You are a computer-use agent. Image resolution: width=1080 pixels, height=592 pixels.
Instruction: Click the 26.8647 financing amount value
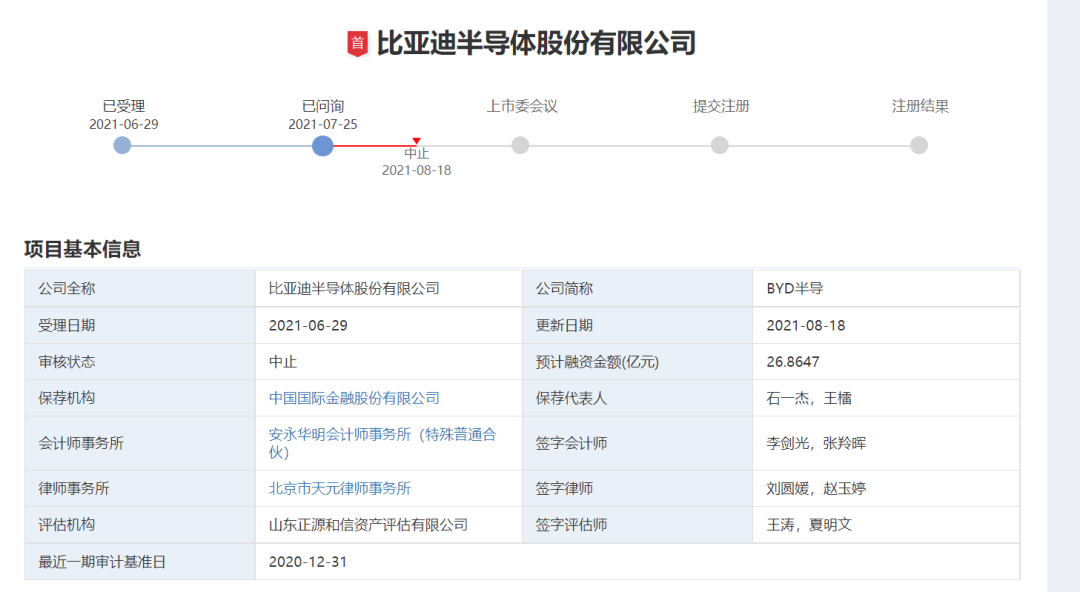(793, 362)
